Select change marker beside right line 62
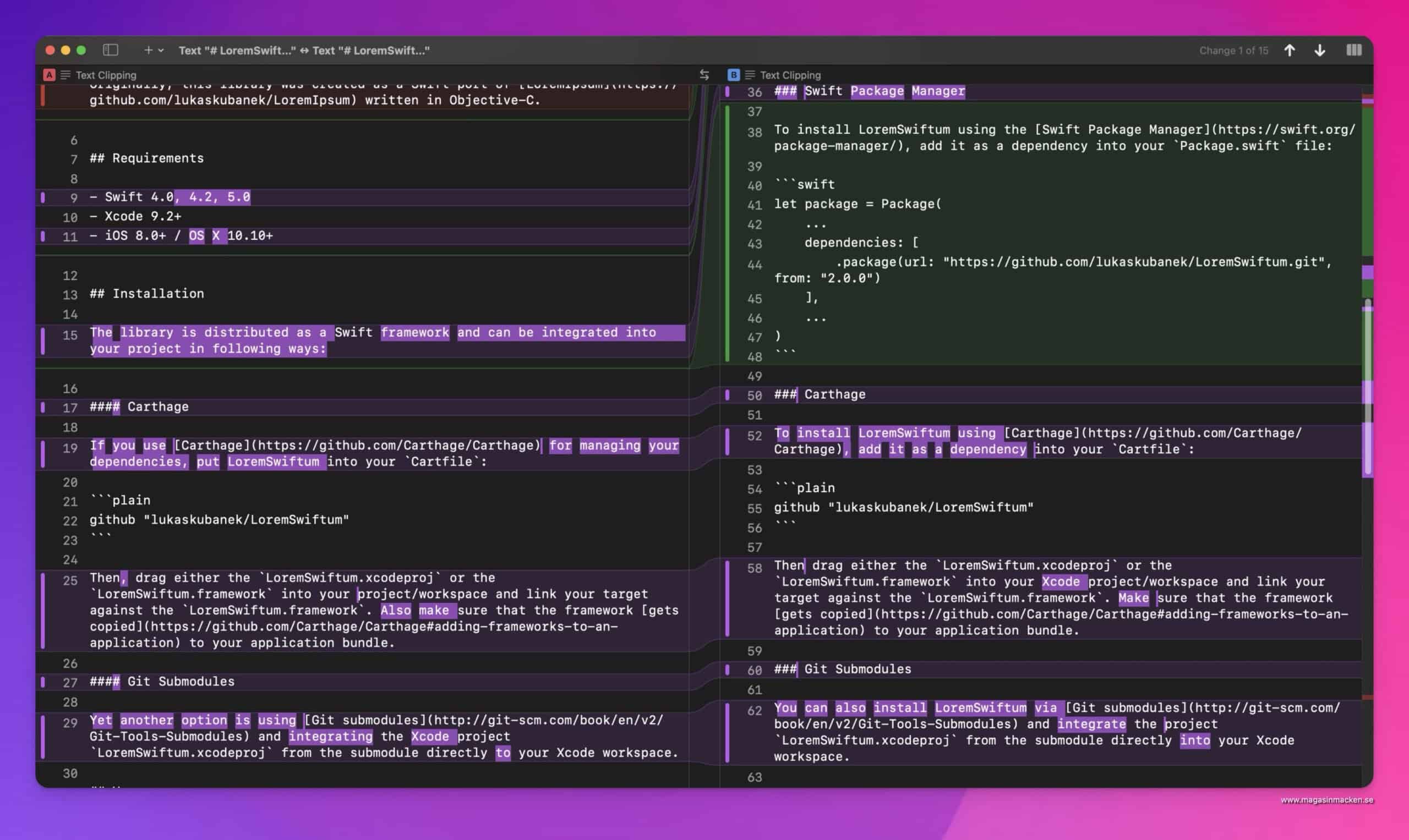The height and width of the screenshot is (840, 1409). tap(727, 732)
